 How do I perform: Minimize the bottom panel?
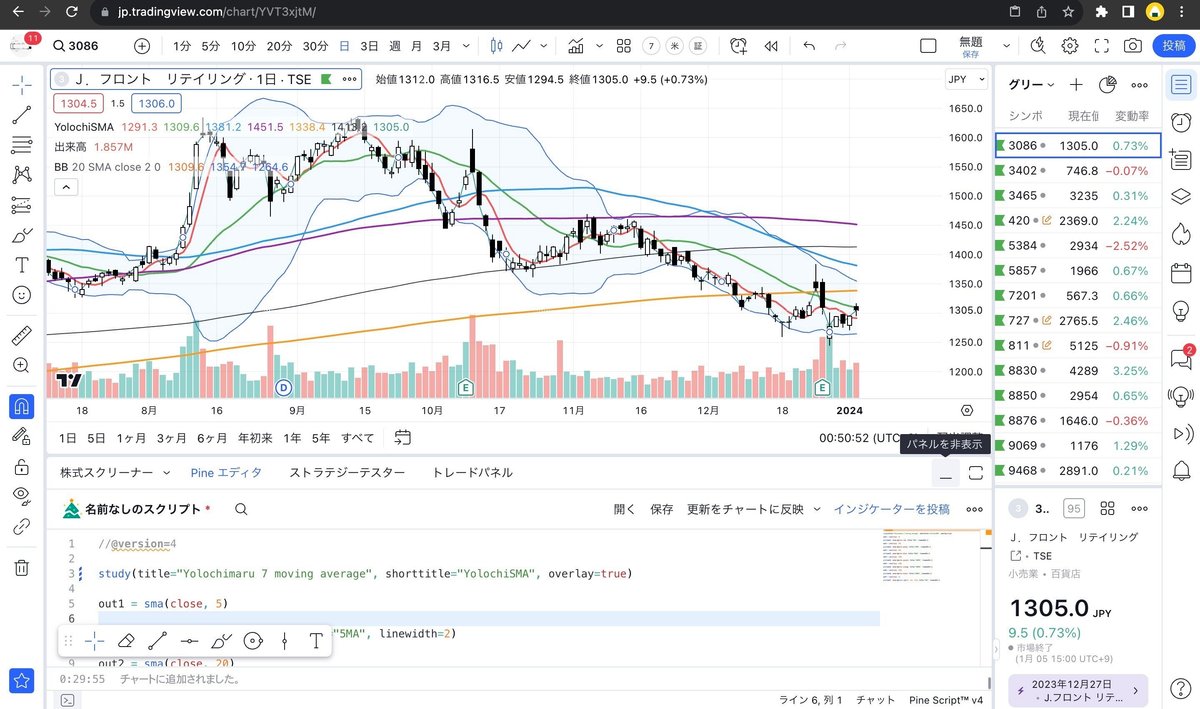coord(946,473)
